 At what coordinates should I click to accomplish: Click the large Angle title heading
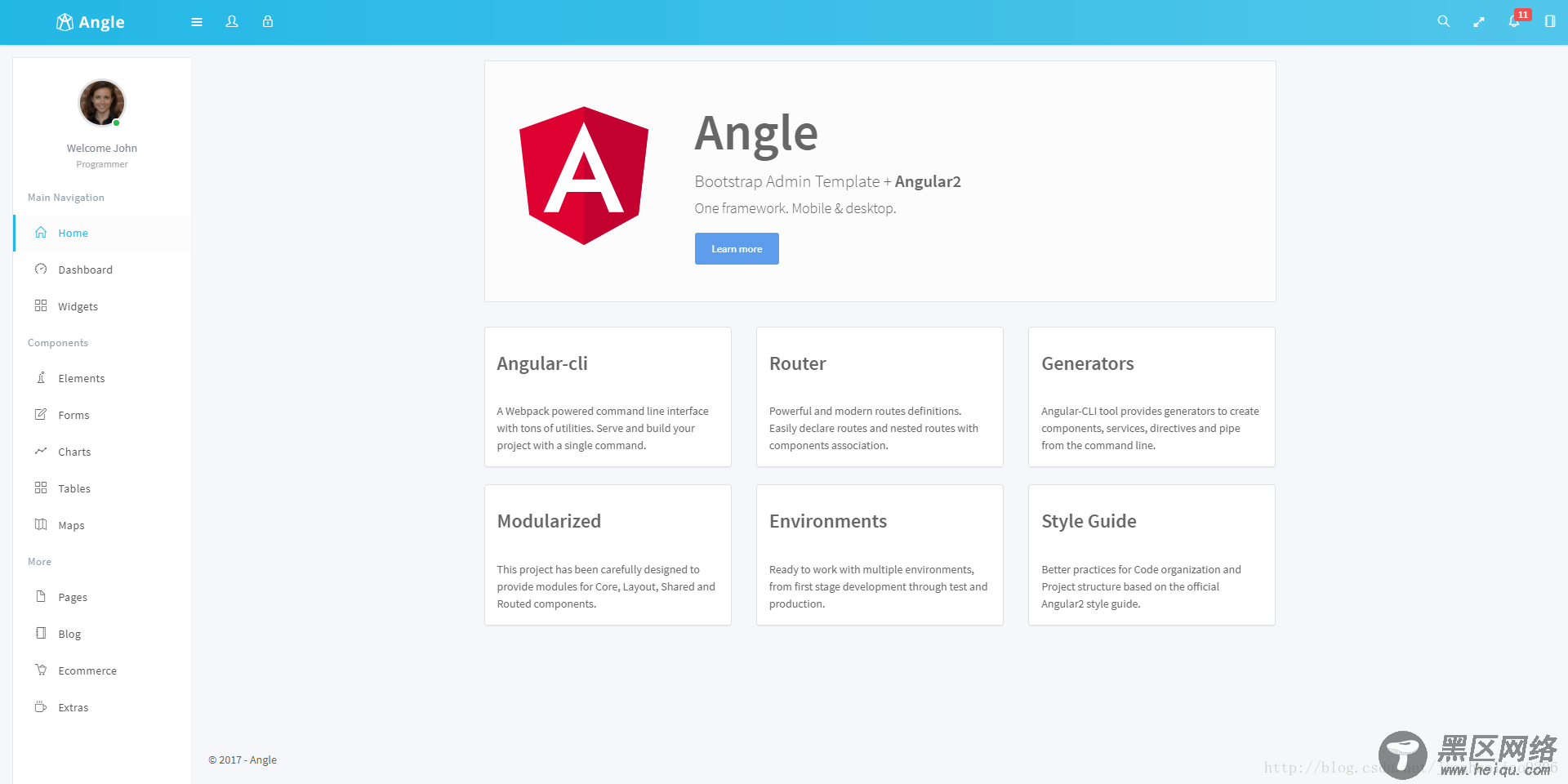tap(756, 133)
